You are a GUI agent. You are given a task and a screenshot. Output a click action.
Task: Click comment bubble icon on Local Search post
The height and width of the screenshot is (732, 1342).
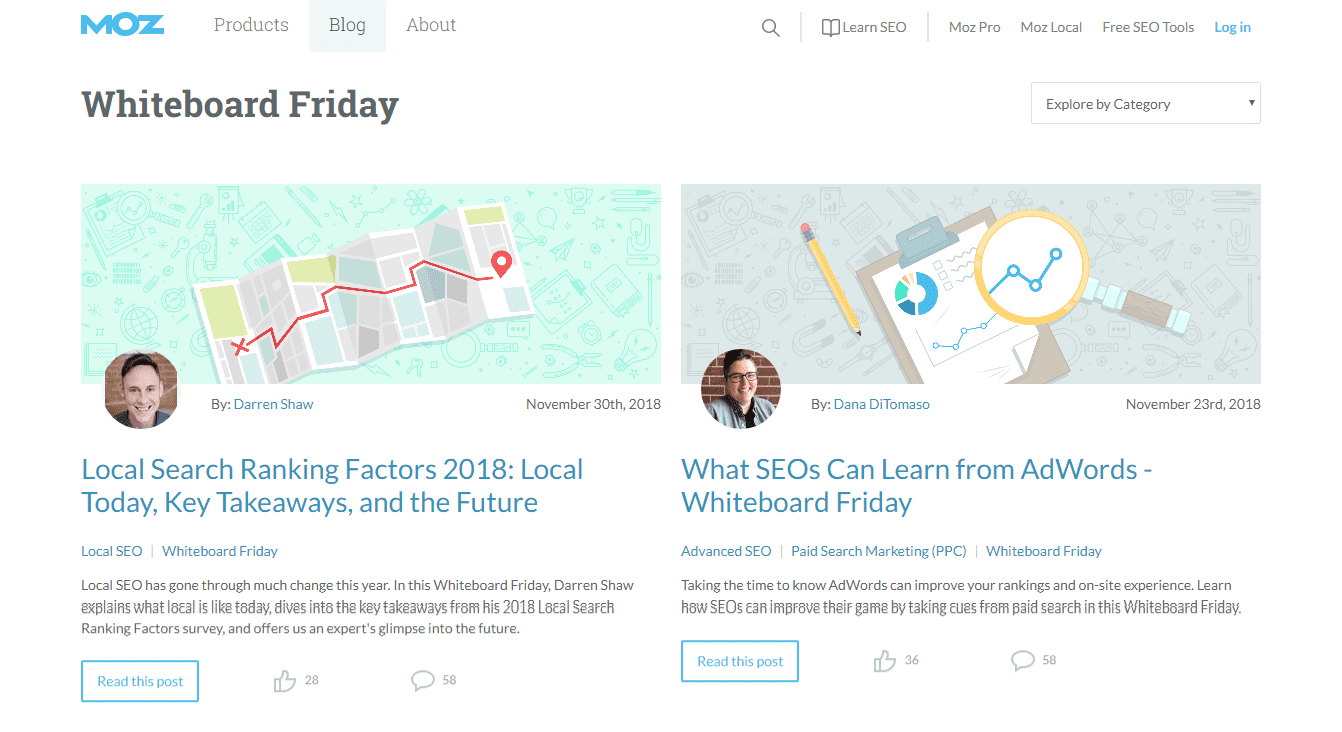tap(423, 681)
